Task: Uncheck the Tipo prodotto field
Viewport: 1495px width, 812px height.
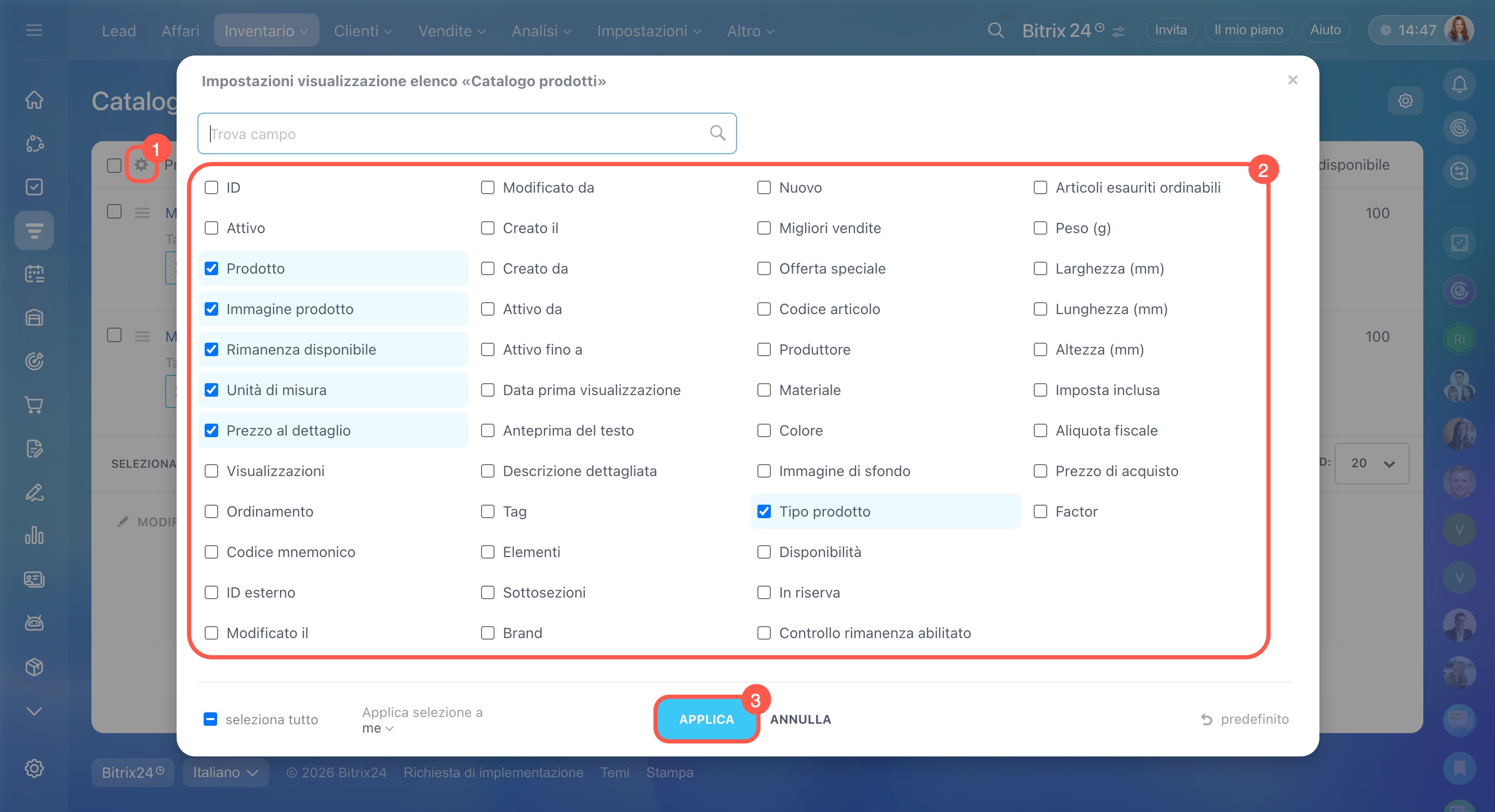Action: (764, 511)
